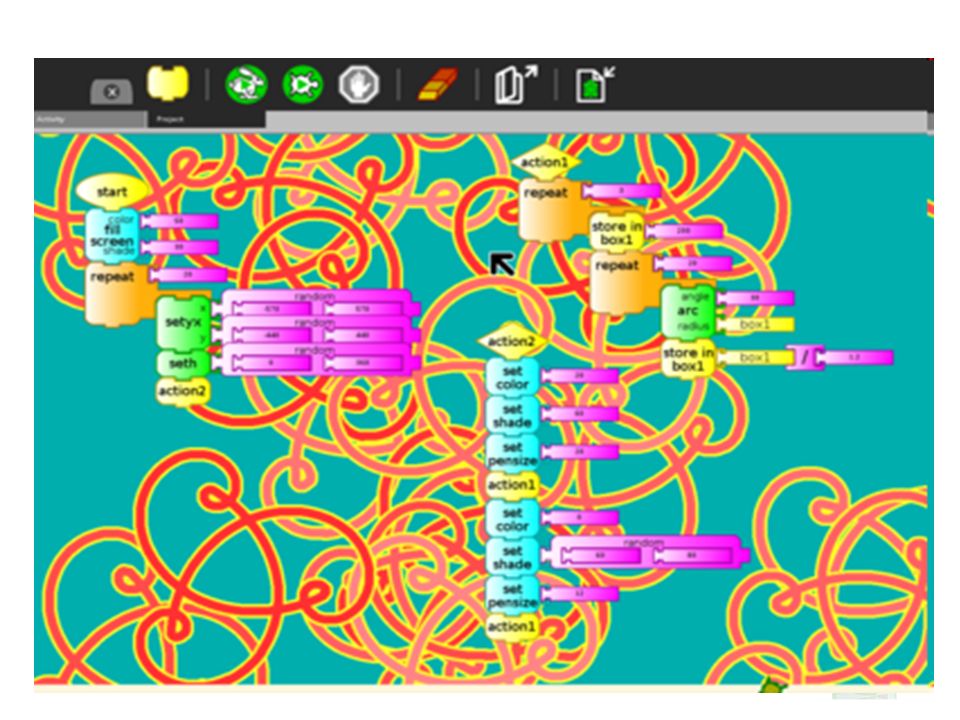The width and height of the screenshot is (960, 720).
Task: Click the number block of the outer action1 repeat
Action: tap(621, 191)
